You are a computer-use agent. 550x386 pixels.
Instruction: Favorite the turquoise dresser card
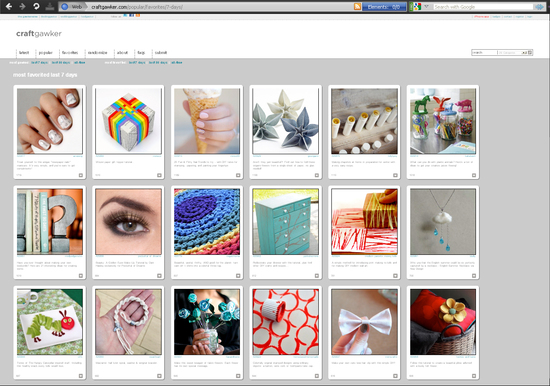pyautogui.click(x=317, y=276)
